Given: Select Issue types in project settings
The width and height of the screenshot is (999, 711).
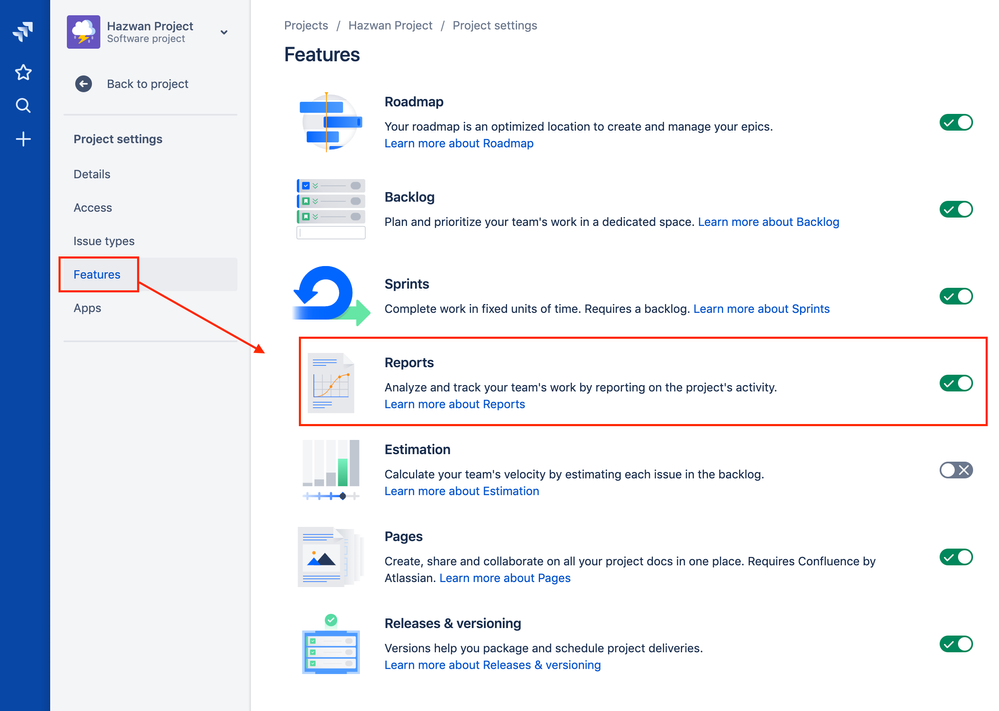Looking at the screenshot, I should 104,241.
